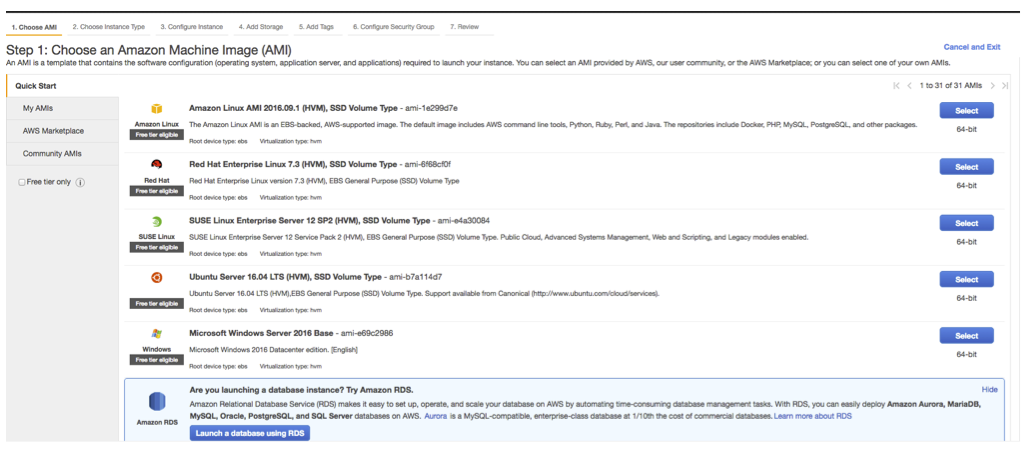Click the Amazon Linux AMI title text
This screenshot has height=453, width=1027.
(293, 108)
